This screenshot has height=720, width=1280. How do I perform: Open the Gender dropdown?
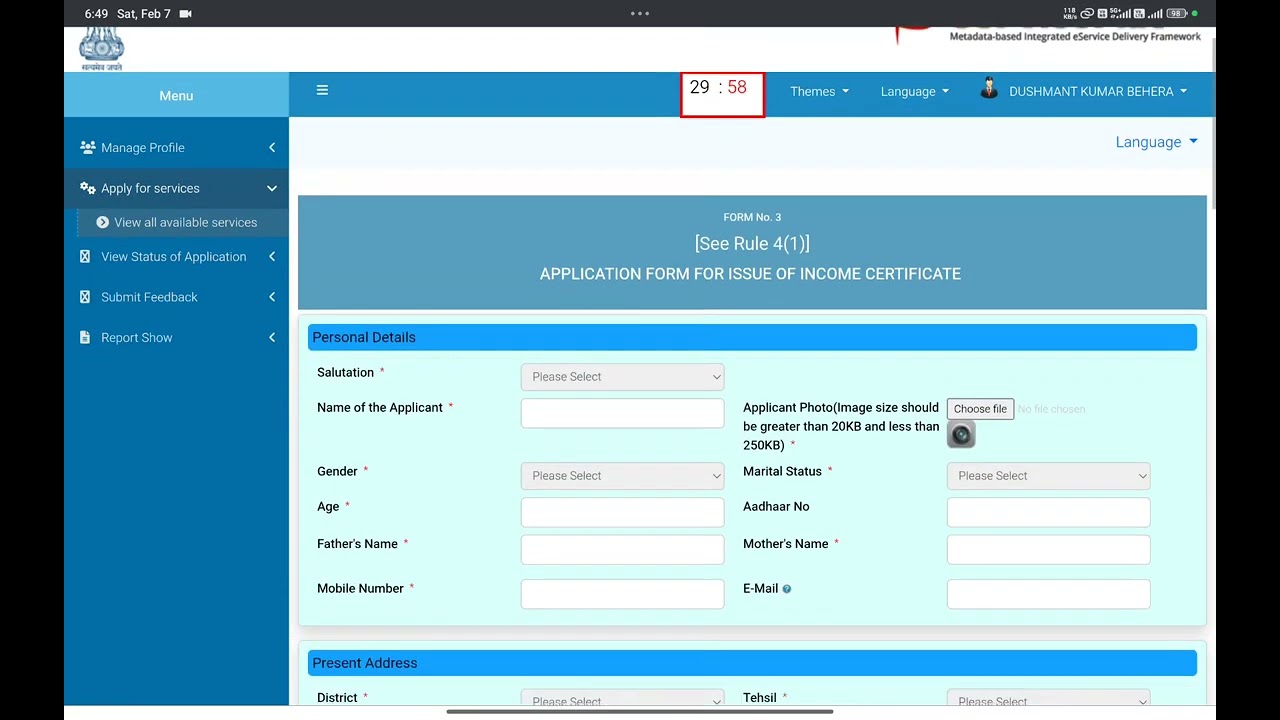(x=622, y=476)
